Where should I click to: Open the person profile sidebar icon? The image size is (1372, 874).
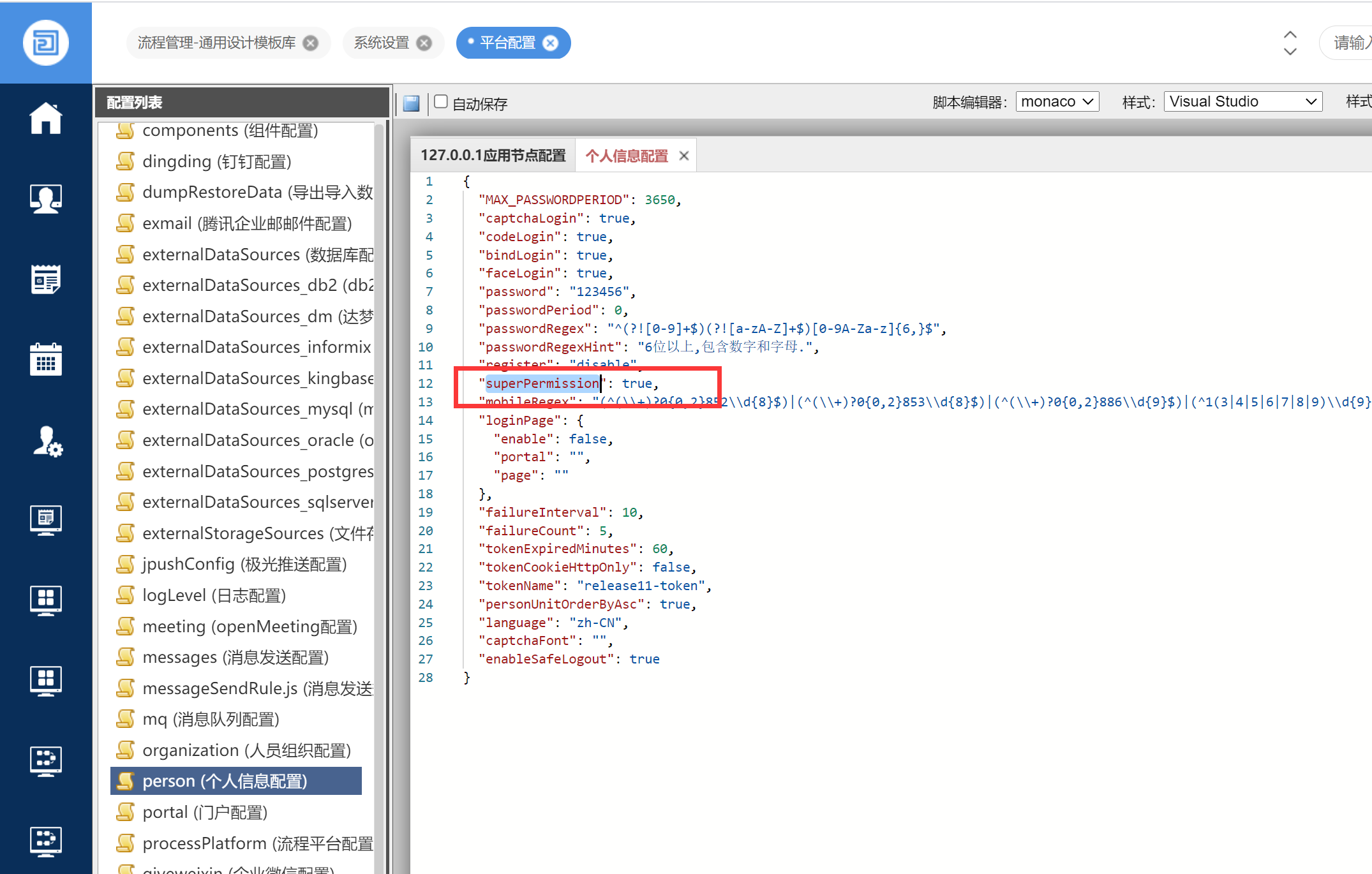click(45, 199)
